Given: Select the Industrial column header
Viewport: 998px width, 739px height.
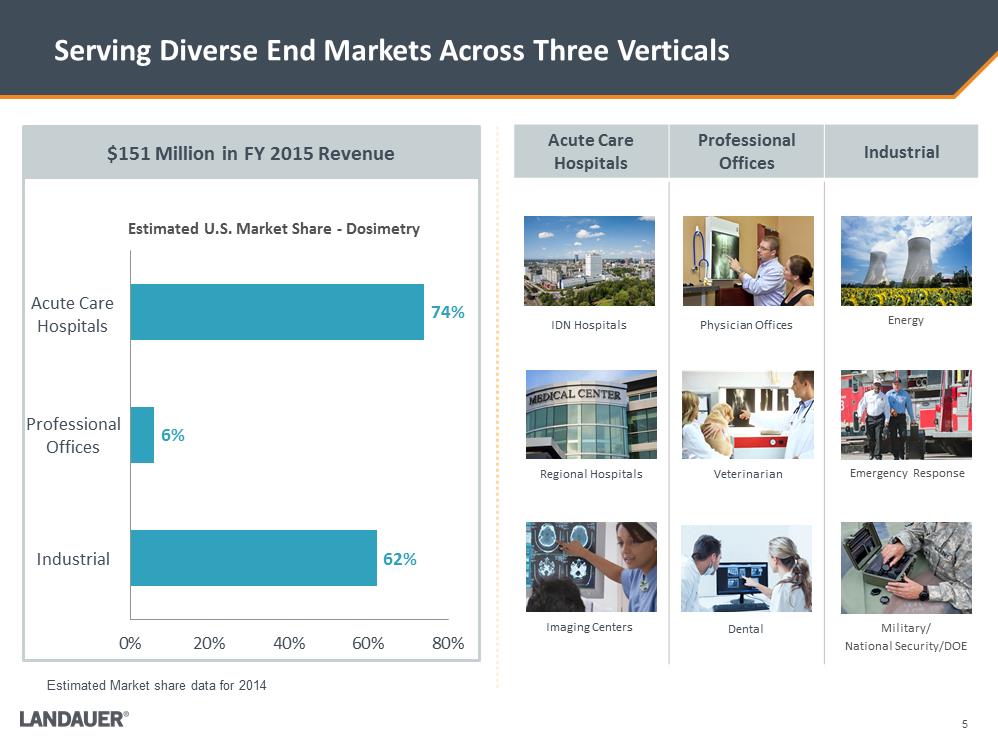Looking at the screenshot, I should click(901, 152).
